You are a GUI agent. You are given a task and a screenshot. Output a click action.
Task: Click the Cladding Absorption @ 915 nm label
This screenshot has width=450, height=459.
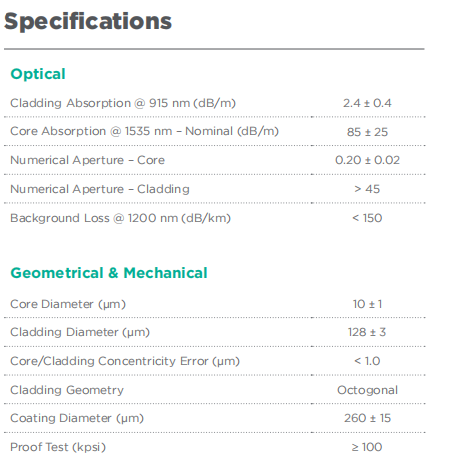[123, 103]
